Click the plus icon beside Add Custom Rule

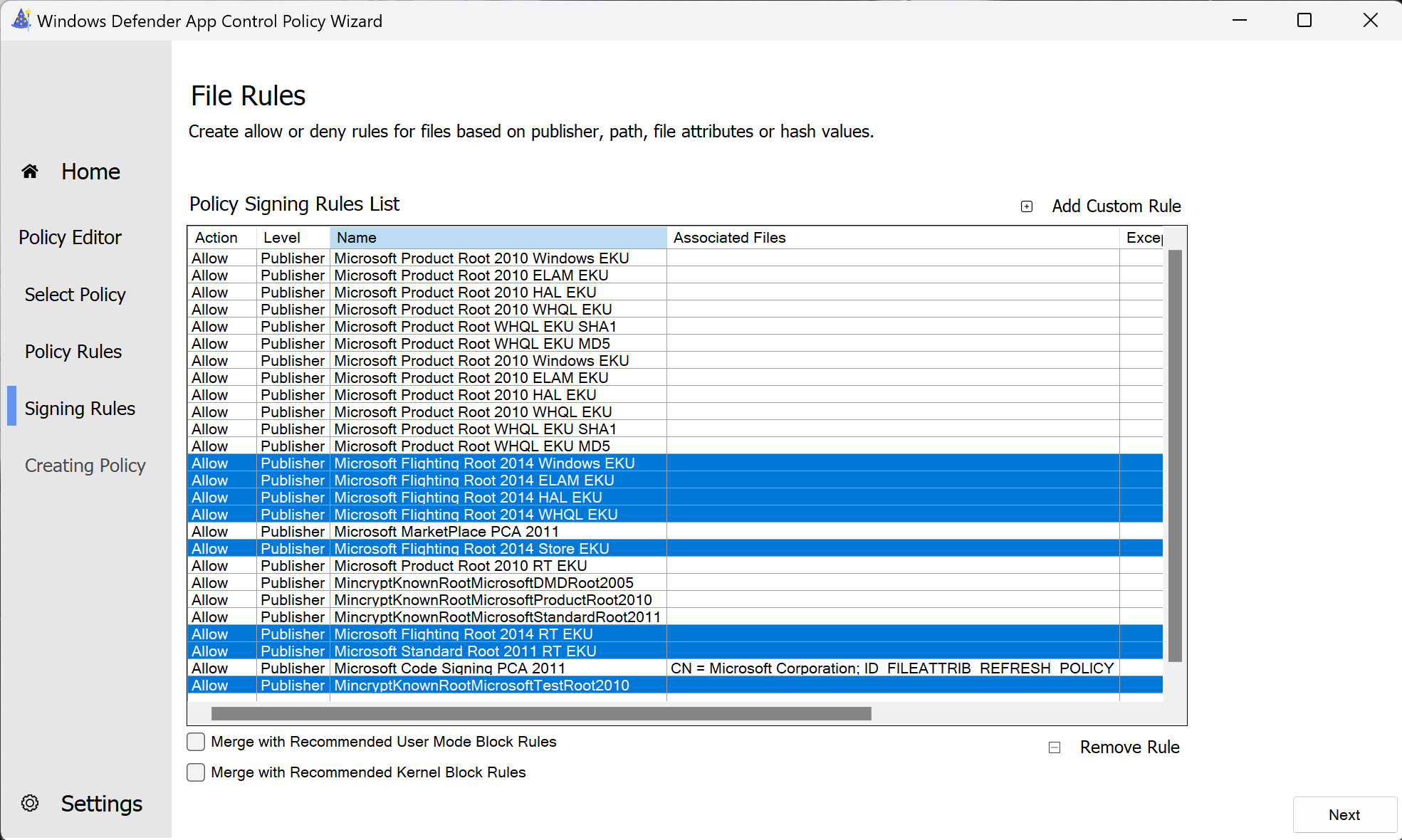(1026, 206)
